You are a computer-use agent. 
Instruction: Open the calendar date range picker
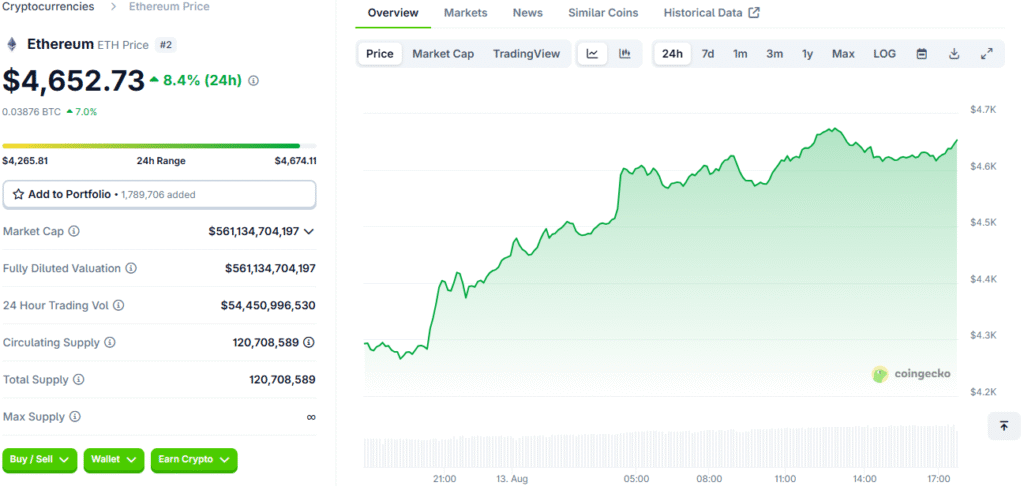[x=922, y=54]
